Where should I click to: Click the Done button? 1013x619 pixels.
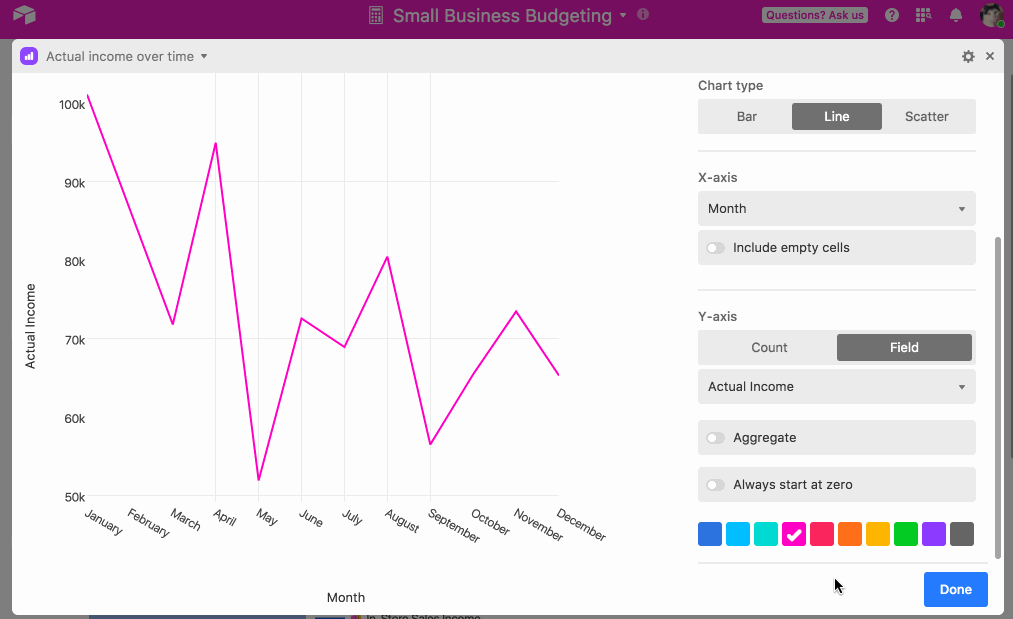(x=956, y=589)
